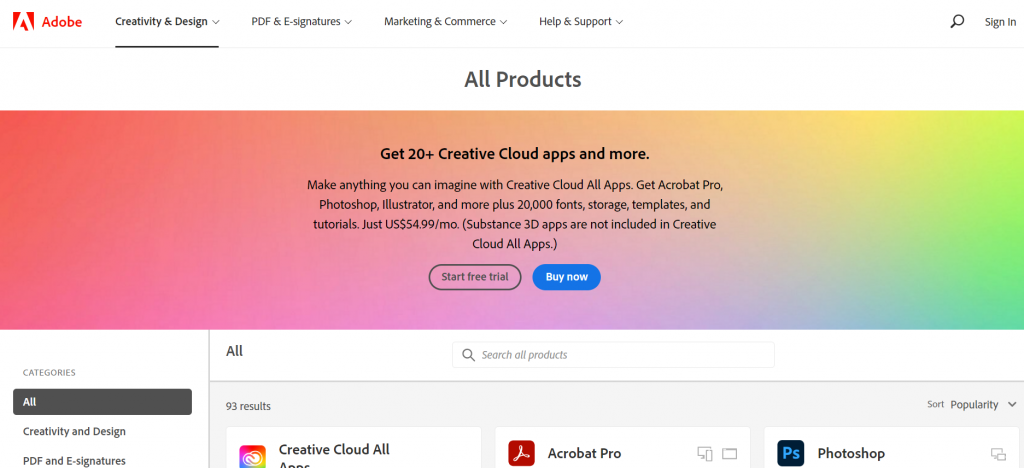
Task: Click the Sign In link
Action: point(1000,22)
